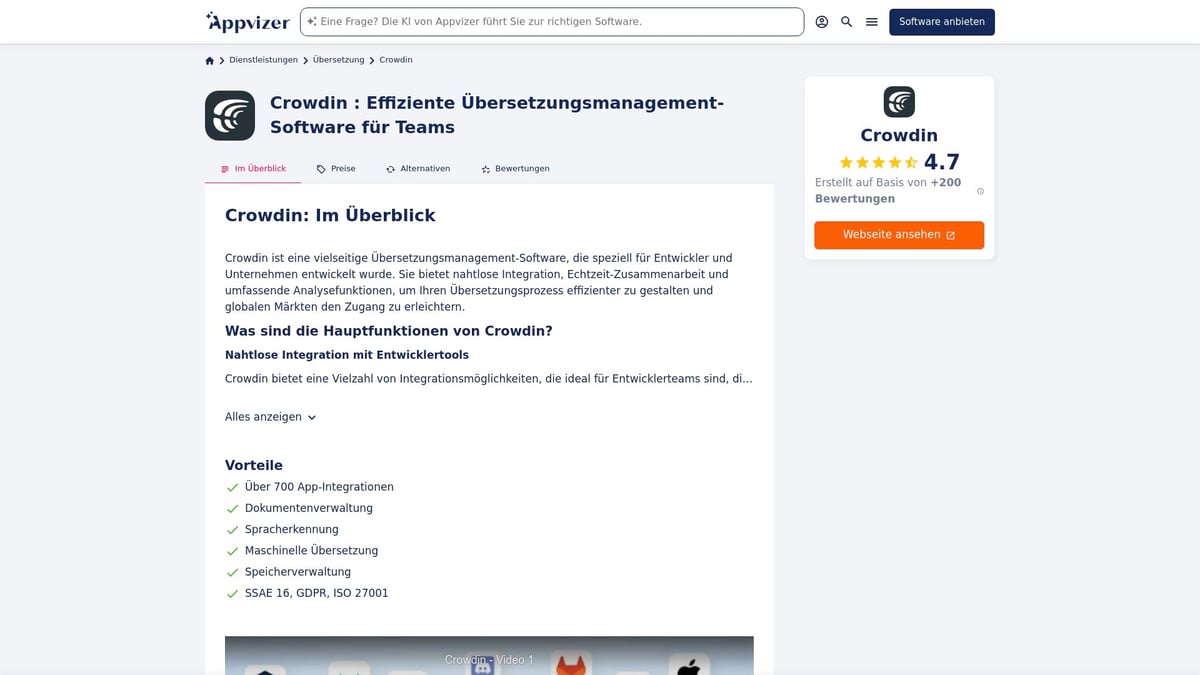The height and width of the screenshot is (675, 1200).
Task: Open search via magnifier icon
Action: 847,22
